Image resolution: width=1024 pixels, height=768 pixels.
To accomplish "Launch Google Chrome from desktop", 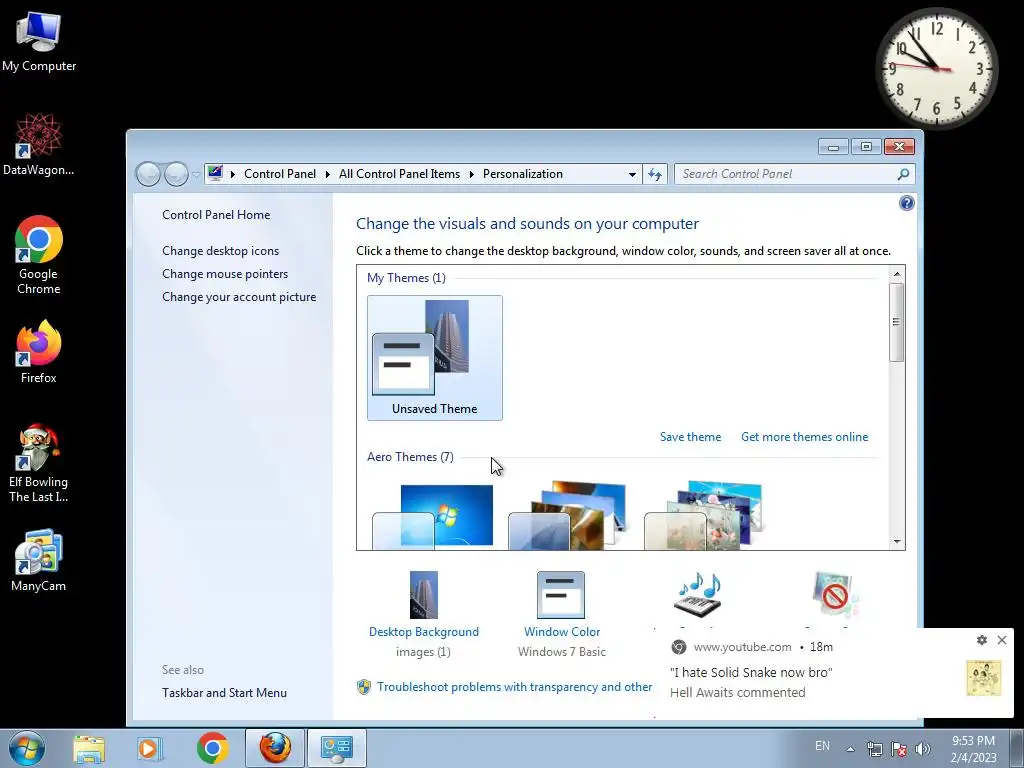I will click(x=39, y=255).
